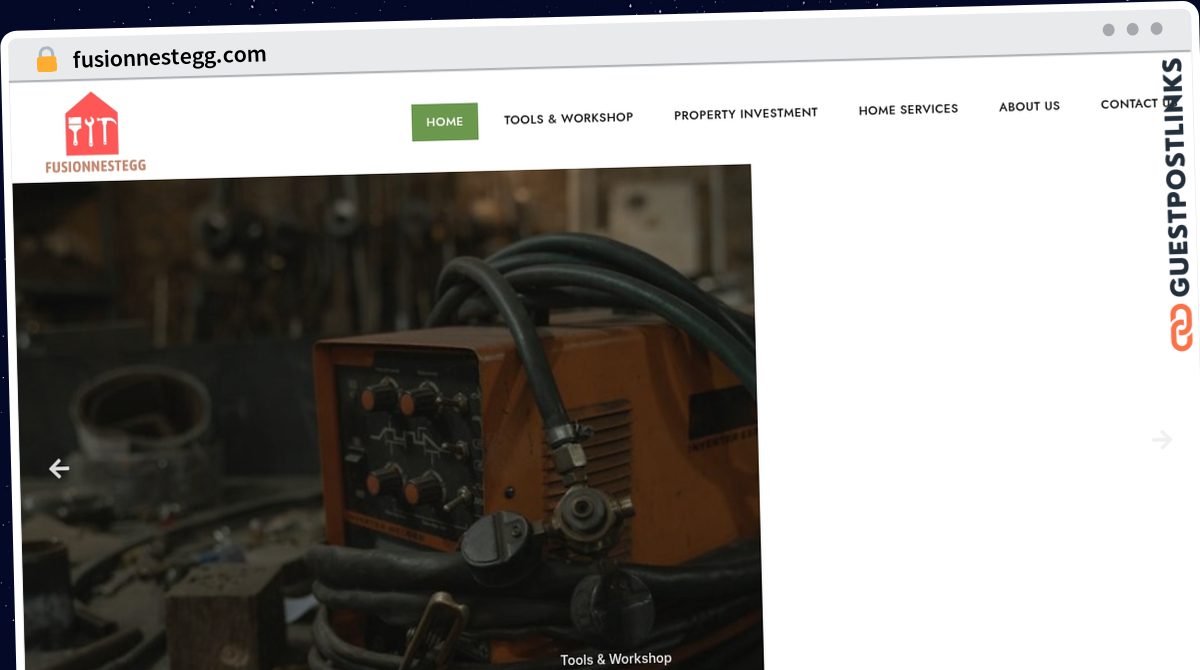Open the Contact Us page
Image resolution: width=1200 pixels, height=670 pixels.
point(1140,104)
